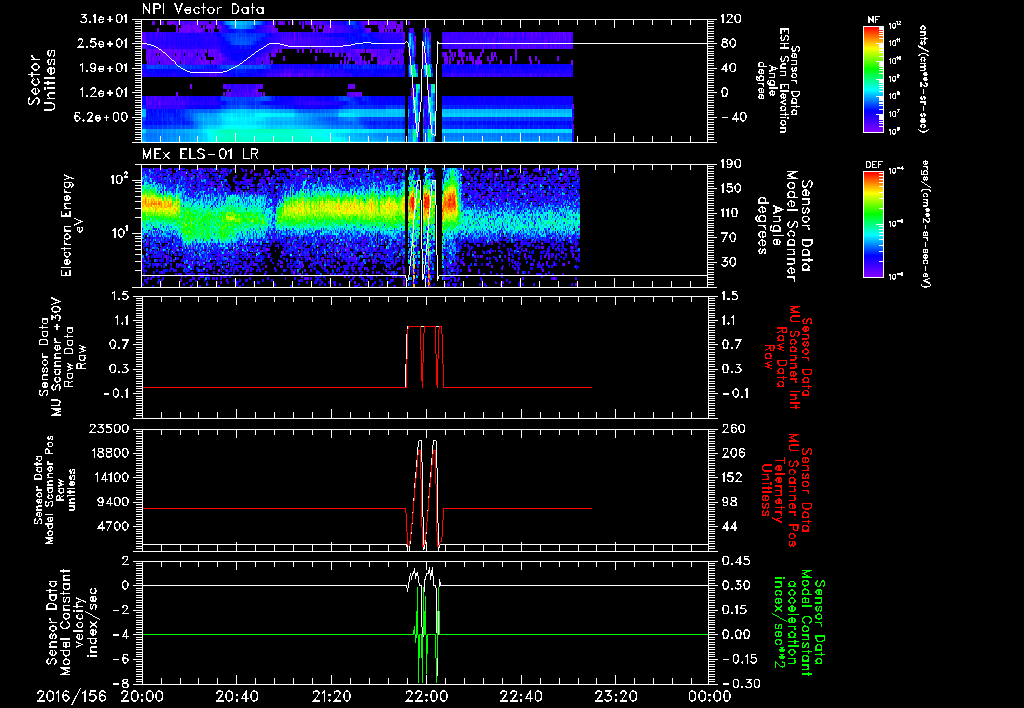
Task: Click the 00:00 time axis label
Action: 709,696
